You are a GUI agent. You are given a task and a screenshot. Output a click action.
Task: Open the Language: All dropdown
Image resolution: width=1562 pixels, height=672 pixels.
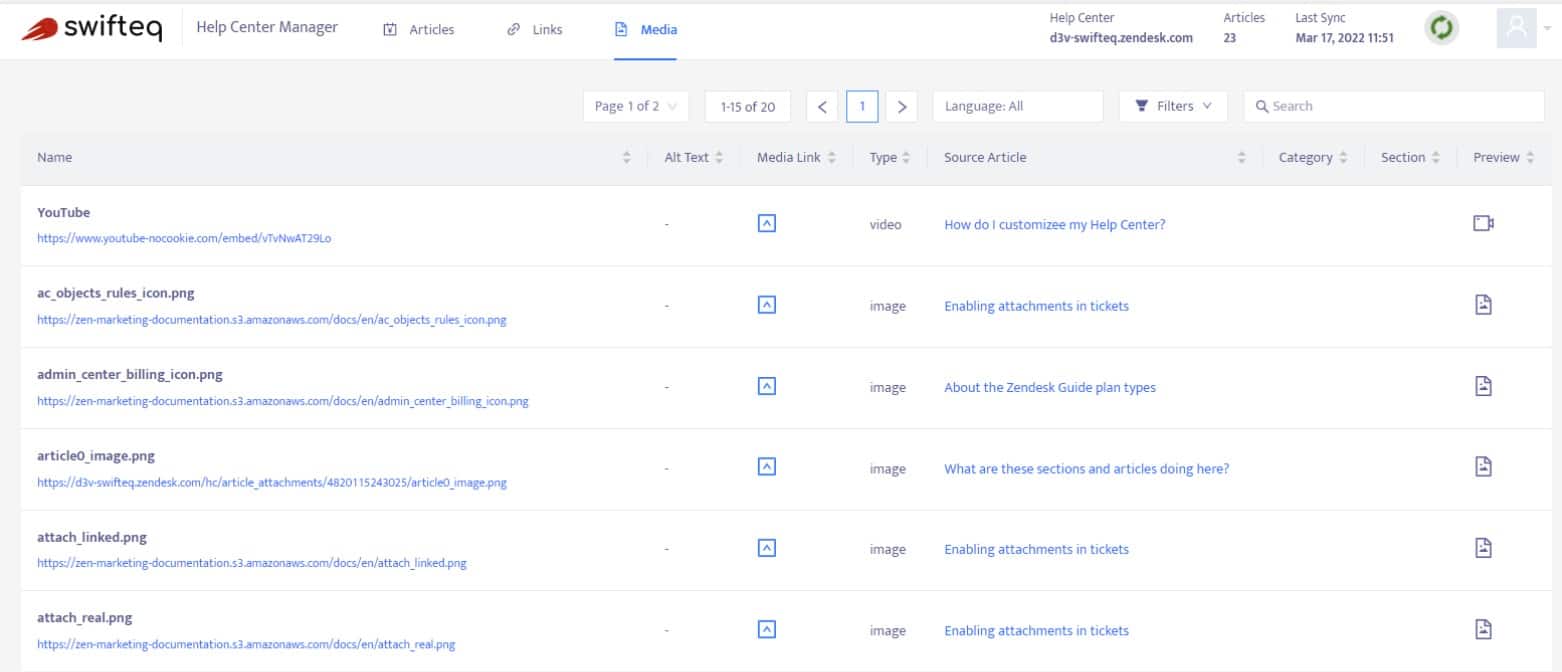click(x=1018, y=106)
